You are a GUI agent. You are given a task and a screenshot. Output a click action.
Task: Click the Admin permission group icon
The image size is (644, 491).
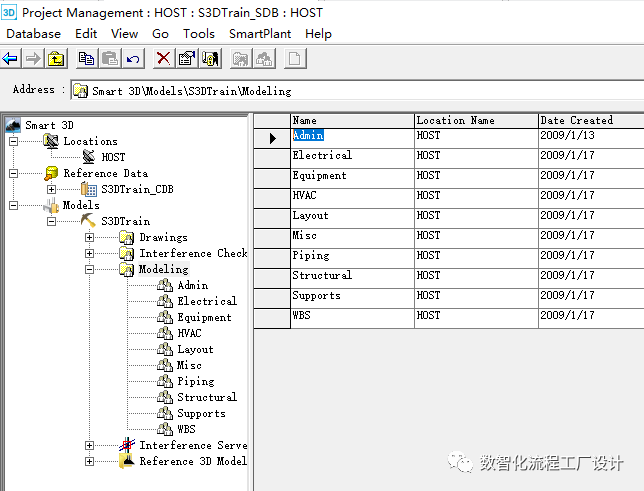coord(165,285)
